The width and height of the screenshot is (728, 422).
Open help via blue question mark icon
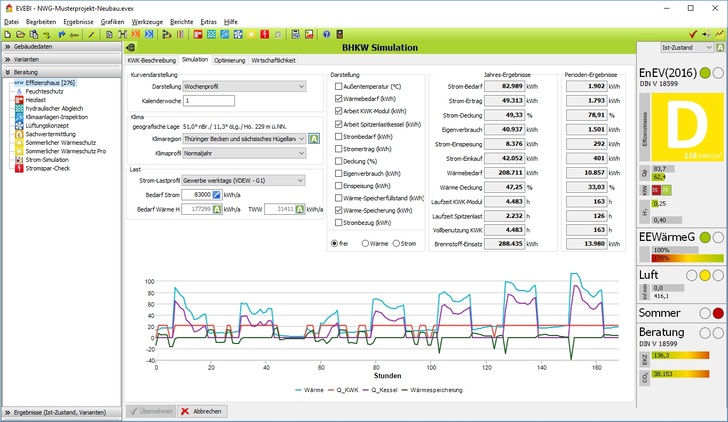tap(326, 34)
